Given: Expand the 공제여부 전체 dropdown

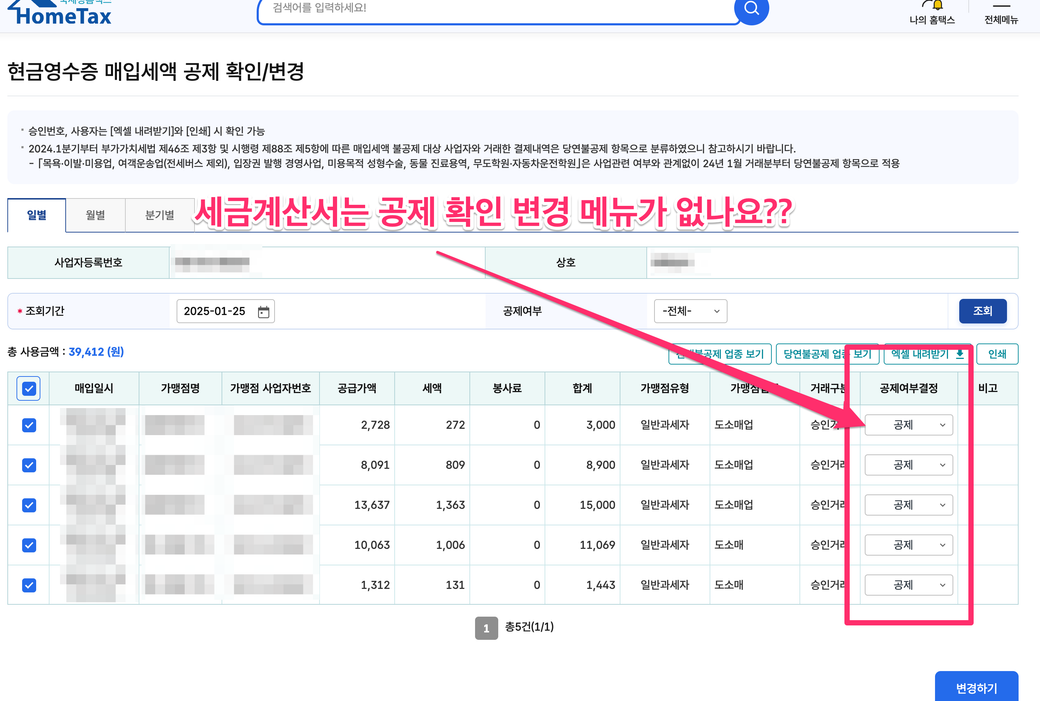Looking at the screenshot, I should pos(690,311).
